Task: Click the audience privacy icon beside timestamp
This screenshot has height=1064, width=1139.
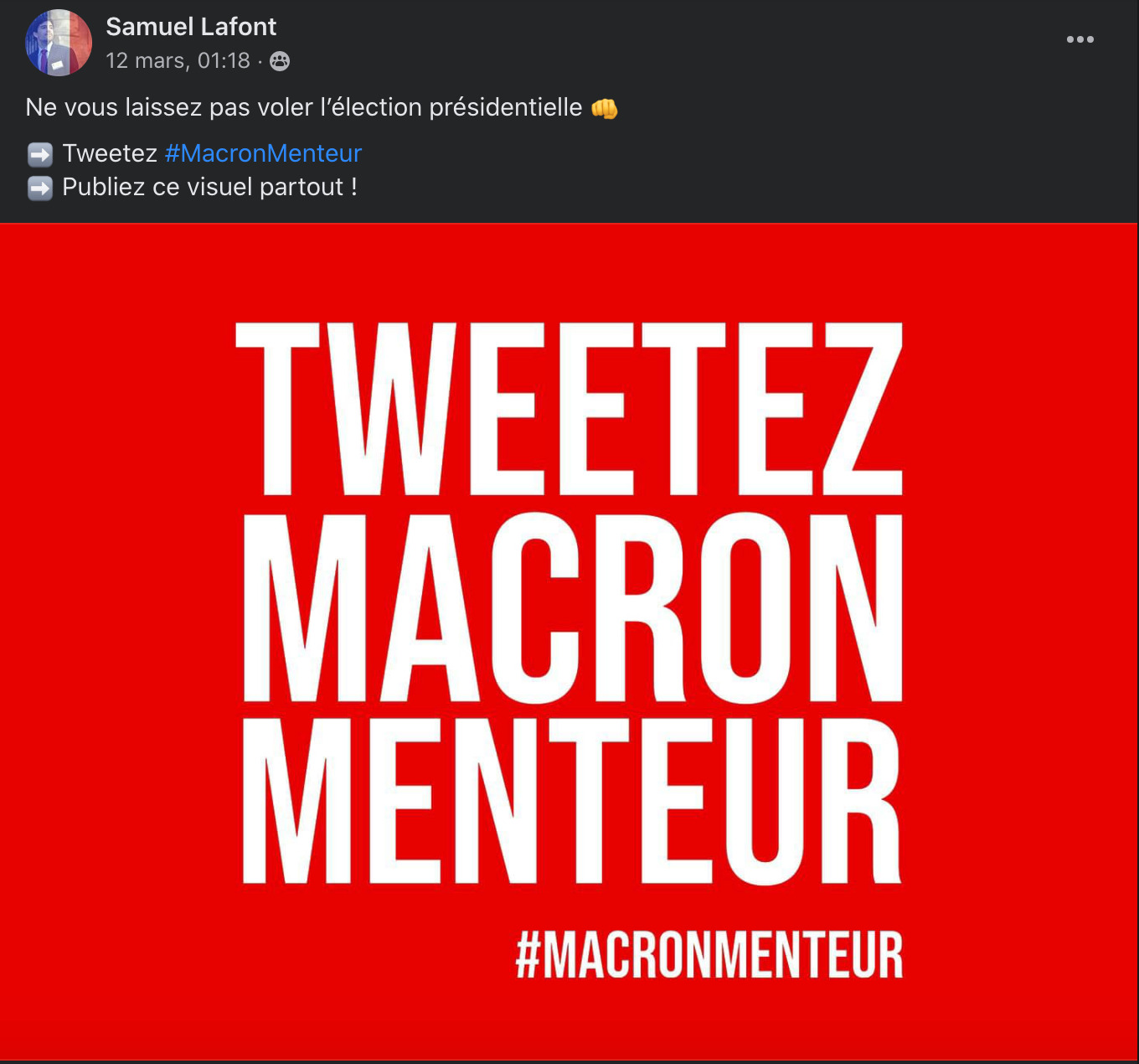Action: (280, 61)
